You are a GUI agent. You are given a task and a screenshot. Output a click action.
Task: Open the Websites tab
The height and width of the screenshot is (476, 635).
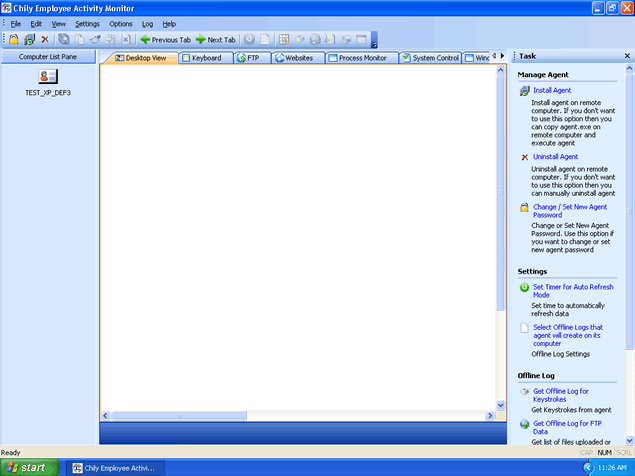(x=293, y=58)
